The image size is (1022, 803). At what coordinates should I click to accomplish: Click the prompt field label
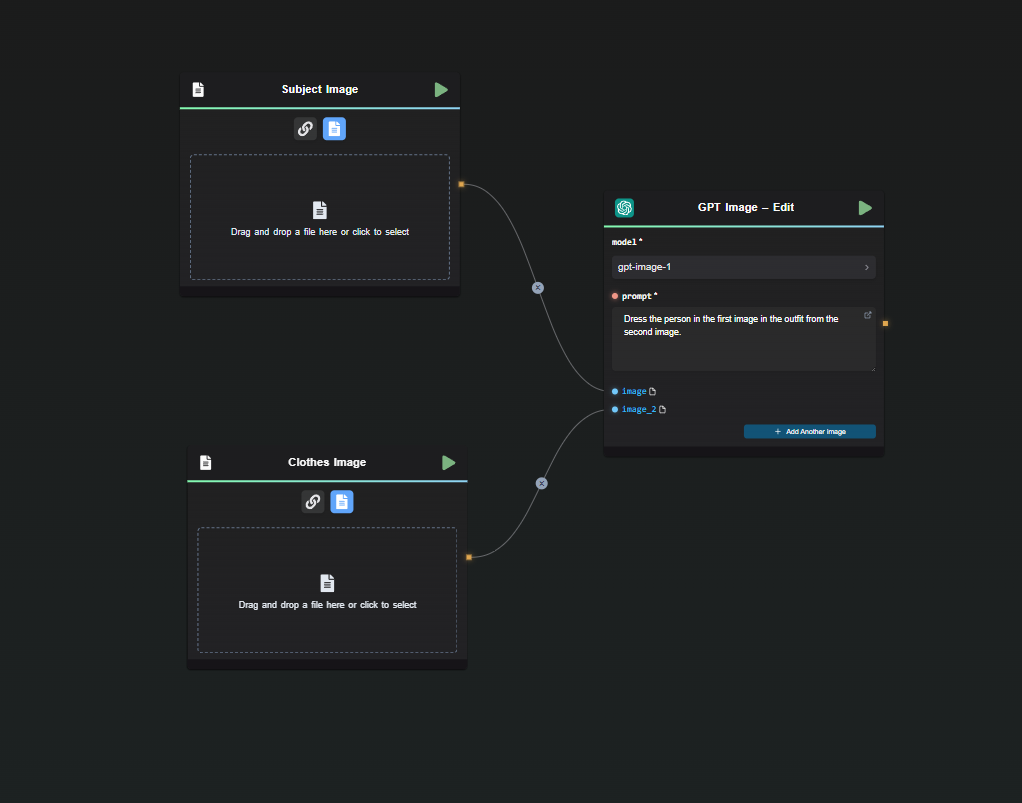637,296
